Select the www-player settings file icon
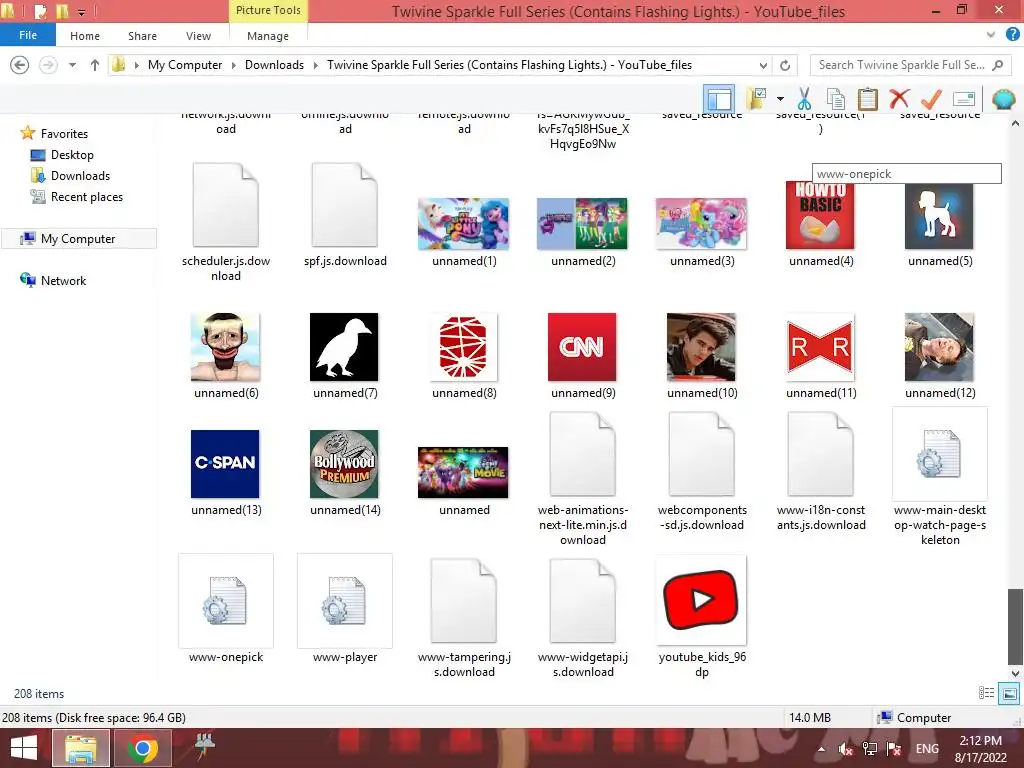The width and height of the screenshot is (1024, 768). coord(345,601)
